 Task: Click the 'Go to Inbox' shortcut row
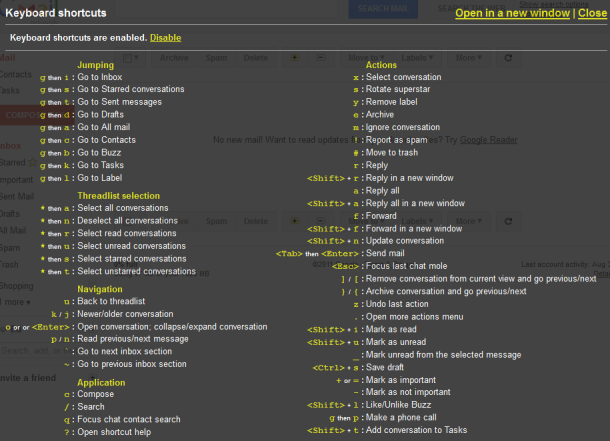coord(81,77)
